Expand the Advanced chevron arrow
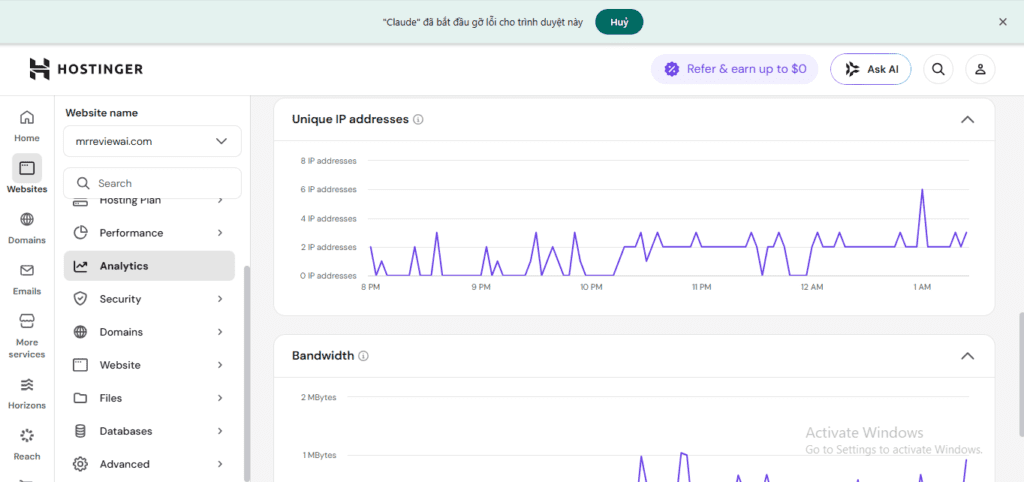Viewport: 1024px width, 482px height. tap(220, 464)
